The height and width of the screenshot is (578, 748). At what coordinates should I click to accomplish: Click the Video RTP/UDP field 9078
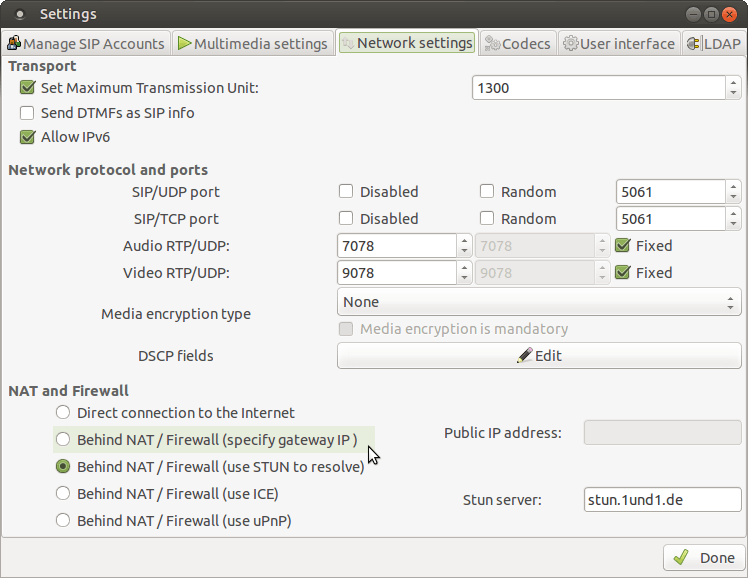pyautogui.click(x=397, y=273)
